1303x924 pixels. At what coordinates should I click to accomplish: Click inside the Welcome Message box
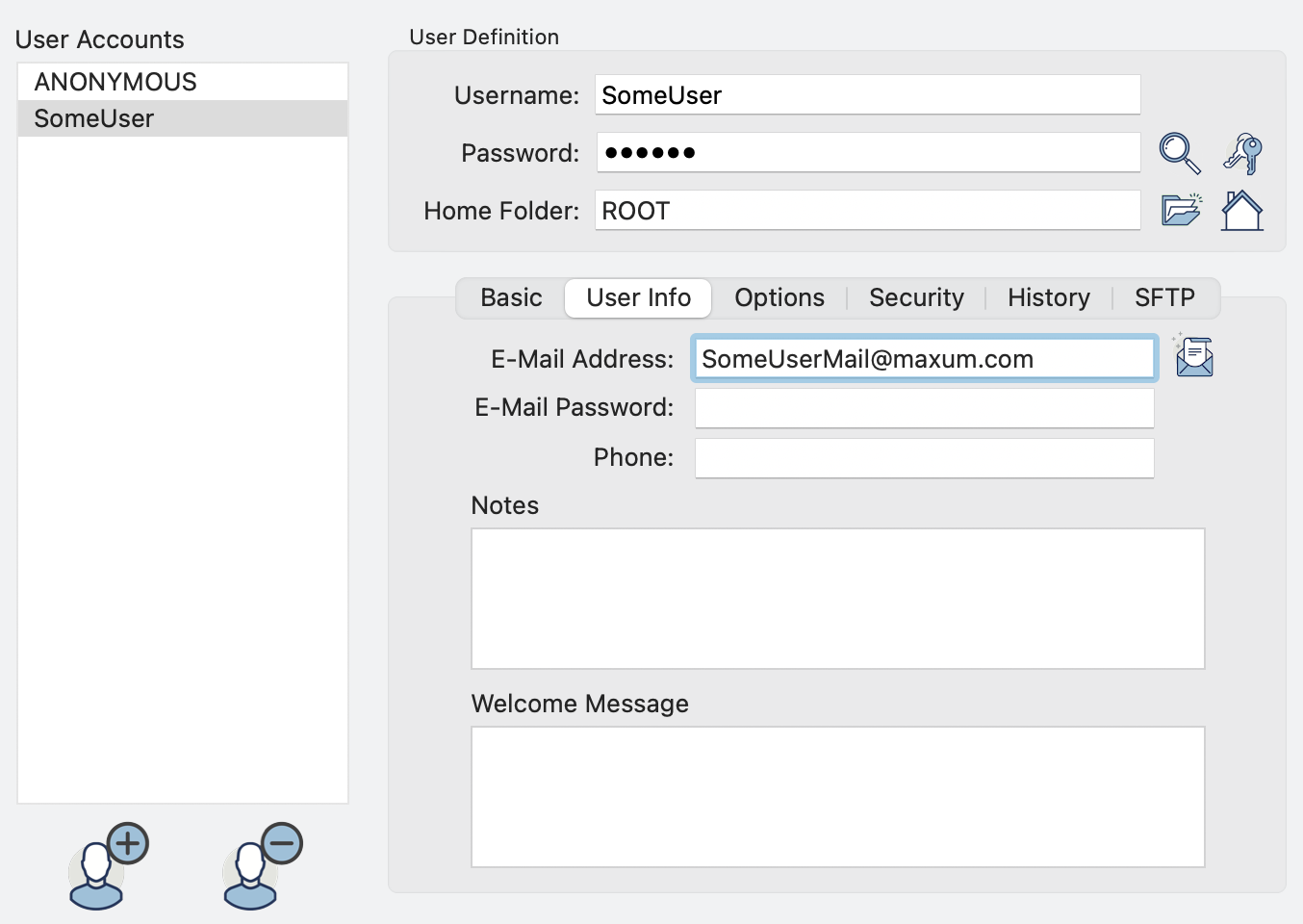tap(837, 797)
